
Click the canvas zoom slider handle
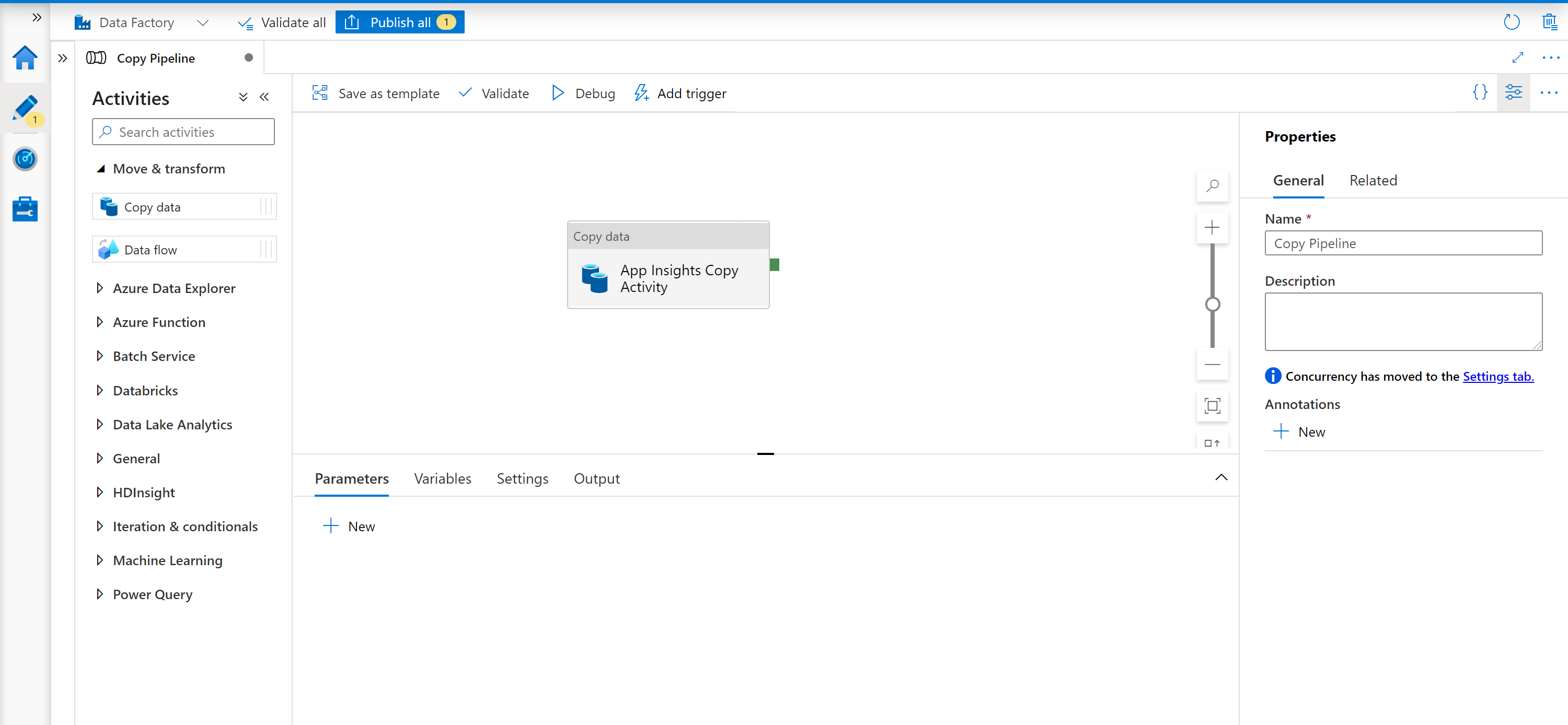pos(1212,304)
